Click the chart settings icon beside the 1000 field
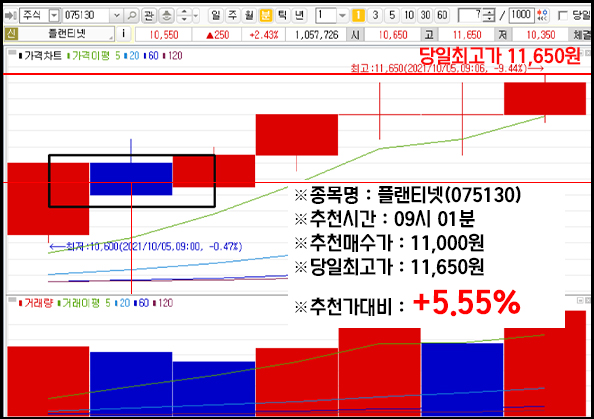The height and width of the screenshot is (419, 594). pos(542,16)
